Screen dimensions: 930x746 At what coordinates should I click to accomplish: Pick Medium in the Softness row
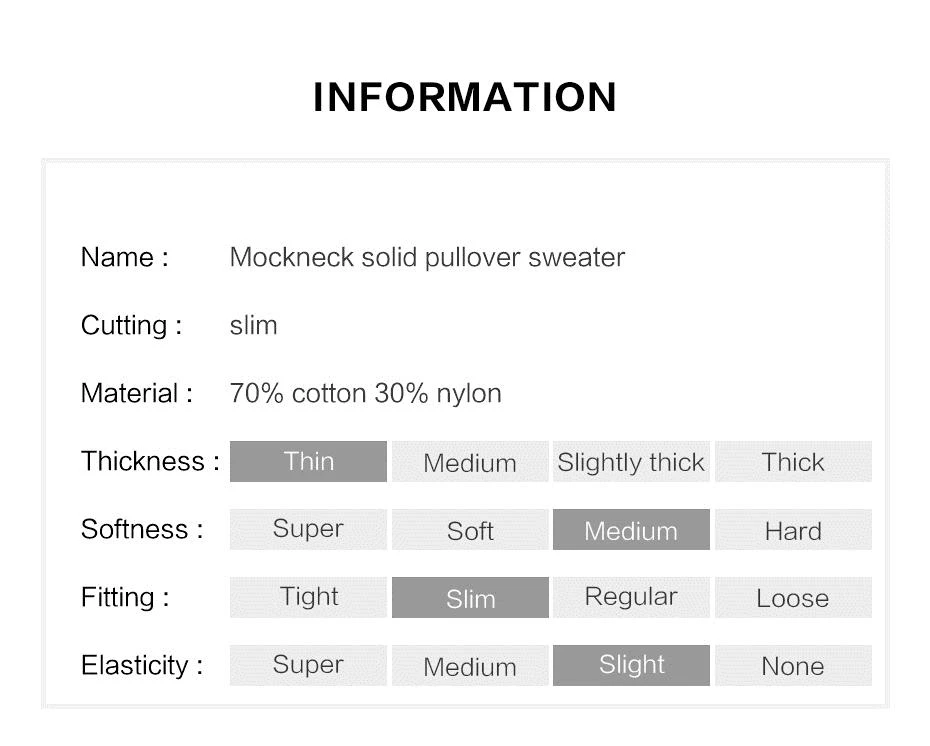click(632, 530)
